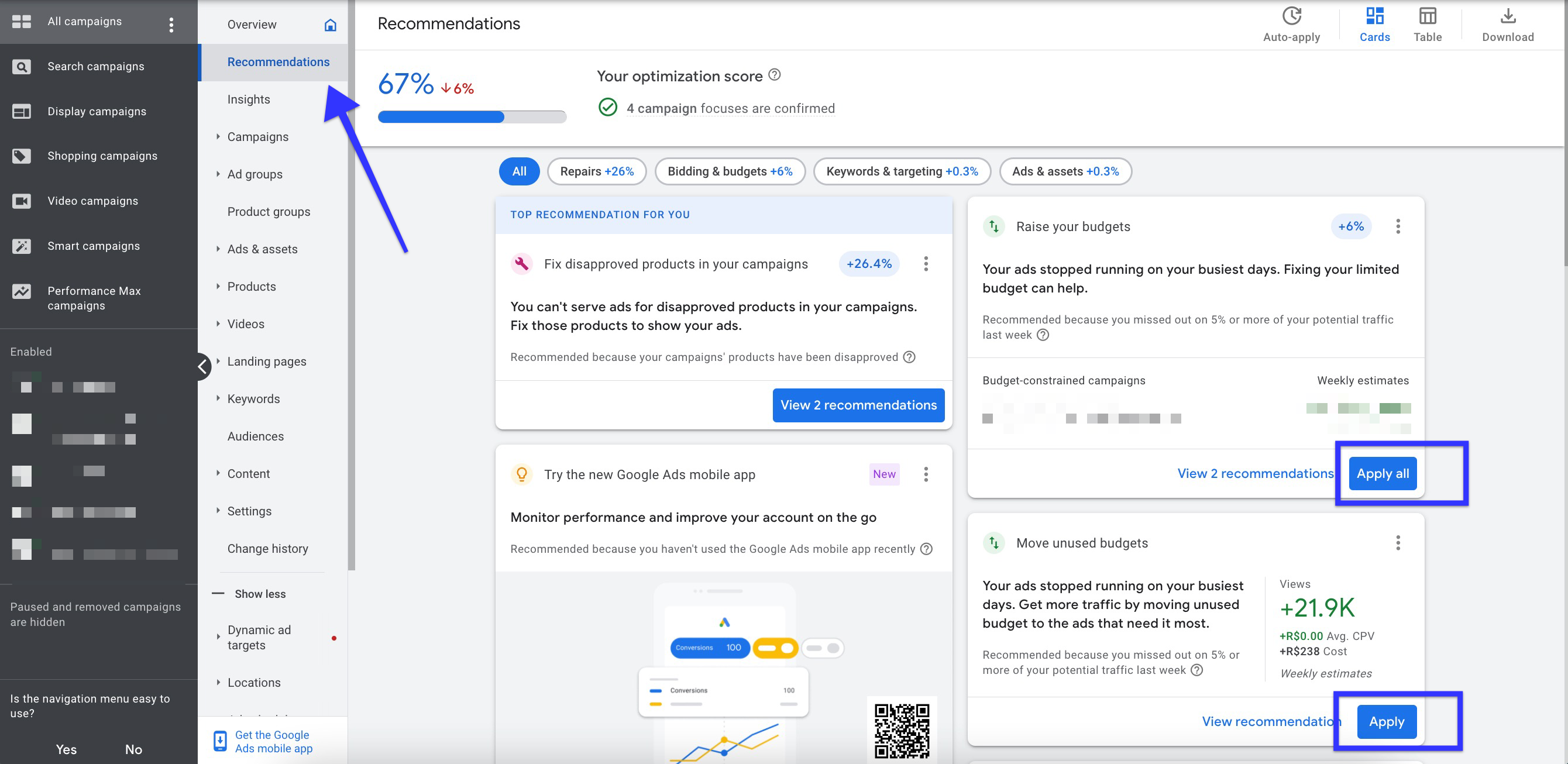Screen dimensions: 1568x764
Task: Click the help icon after 'products have been disapproved'
Action: pyautogui.click(x=909, y=357)
